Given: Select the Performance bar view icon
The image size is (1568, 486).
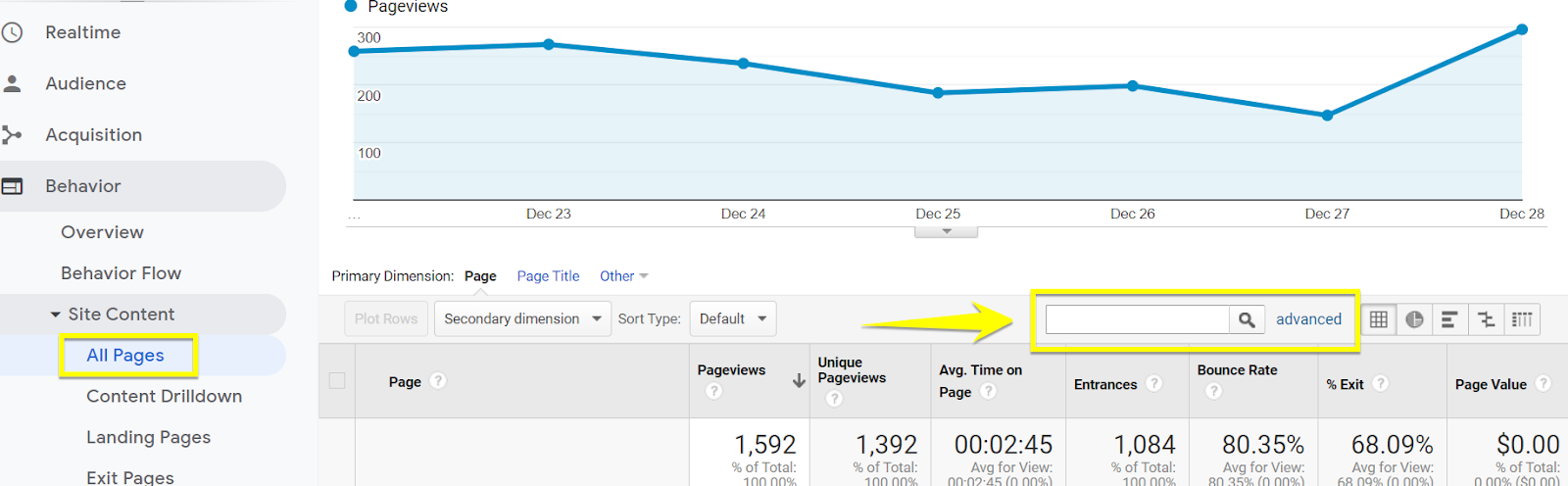Looking at the screenshot, I should click(x=1449, y=319).
